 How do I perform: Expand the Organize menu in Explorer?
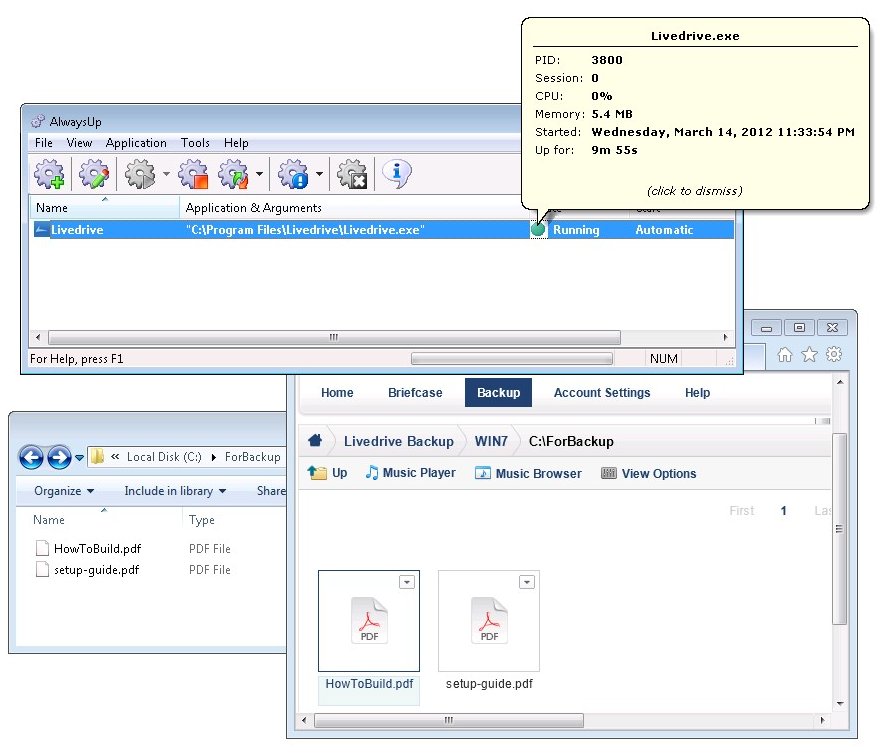64,491
